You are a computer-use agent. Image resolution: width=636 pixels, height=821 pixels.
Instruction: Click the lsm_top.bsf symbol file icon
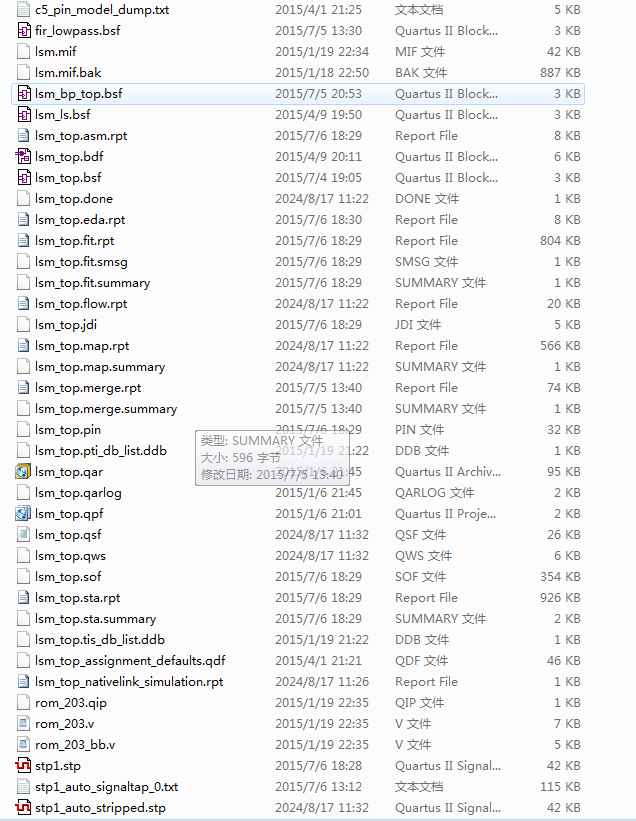(24, 177)
